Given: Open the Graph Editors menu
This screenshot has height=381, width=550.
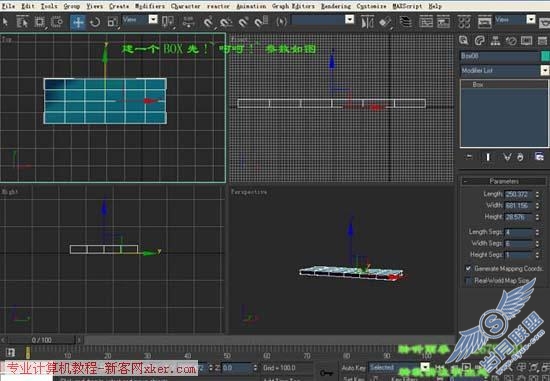Looking at the screenshot, I should pyautogui.click(x=293, y=6).
